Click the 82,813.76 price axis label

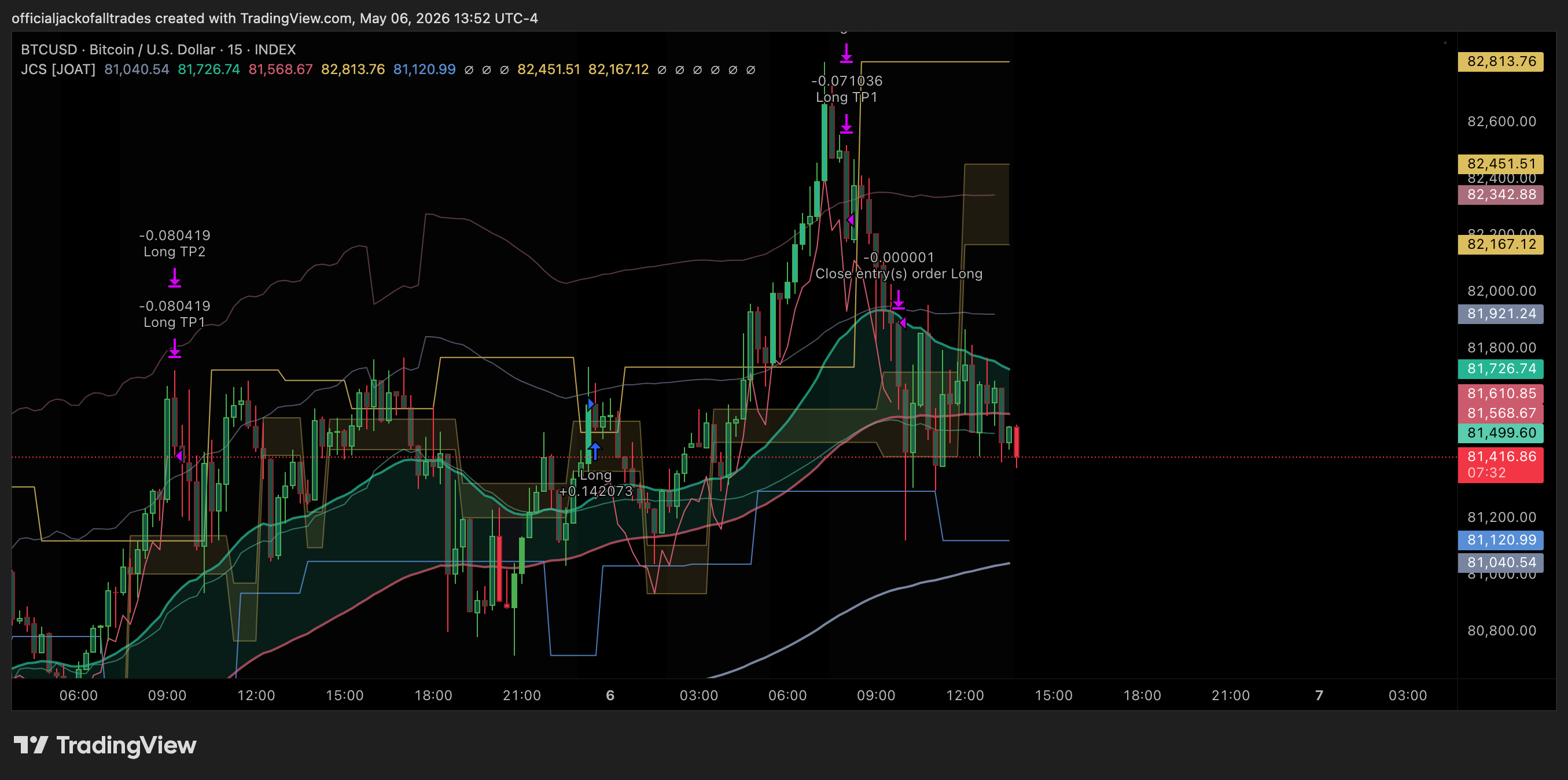tap(1500, 61)
